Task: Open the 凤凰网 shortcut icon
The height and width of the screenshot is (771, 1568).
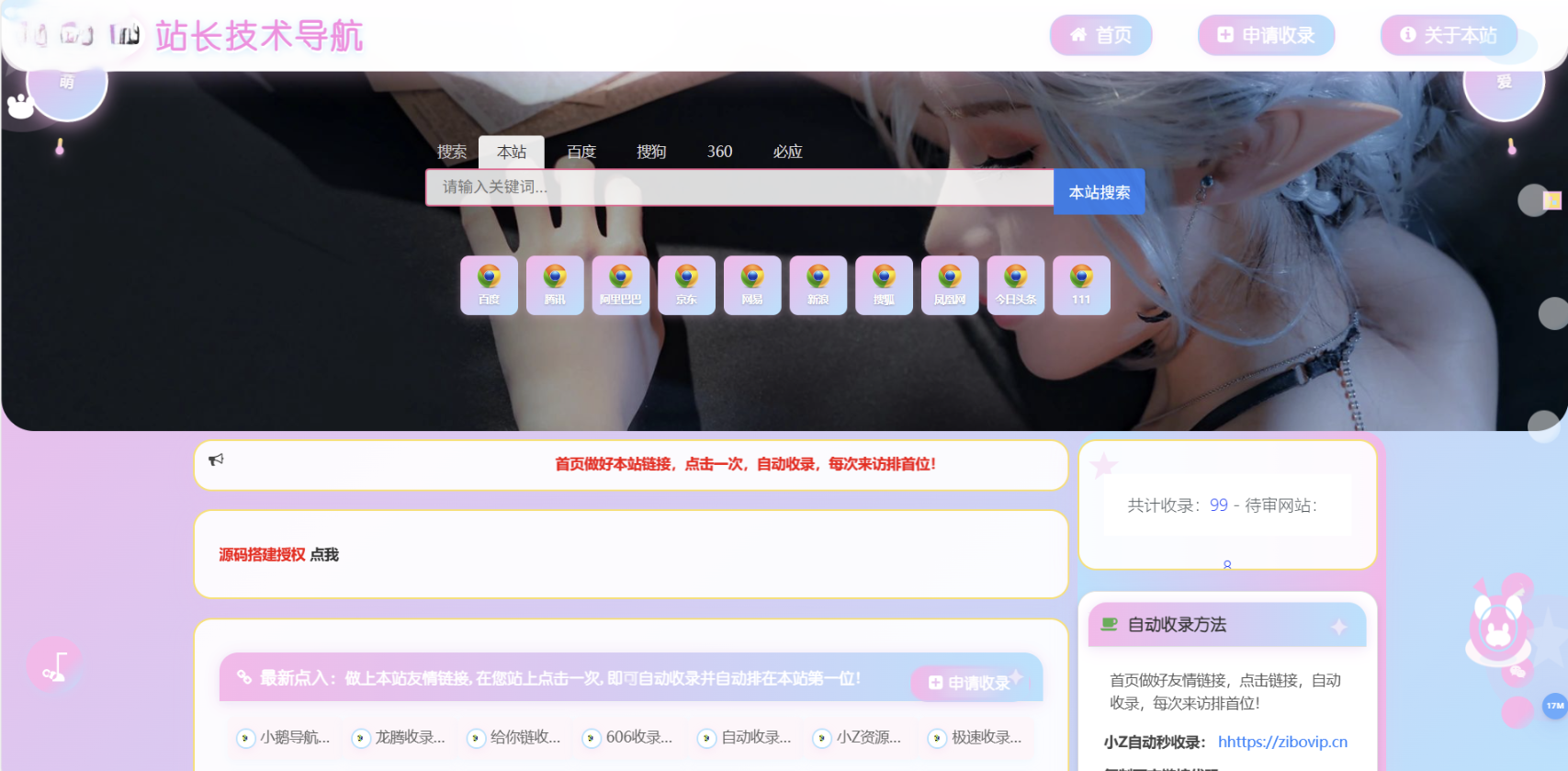Action: pos(950,286)
